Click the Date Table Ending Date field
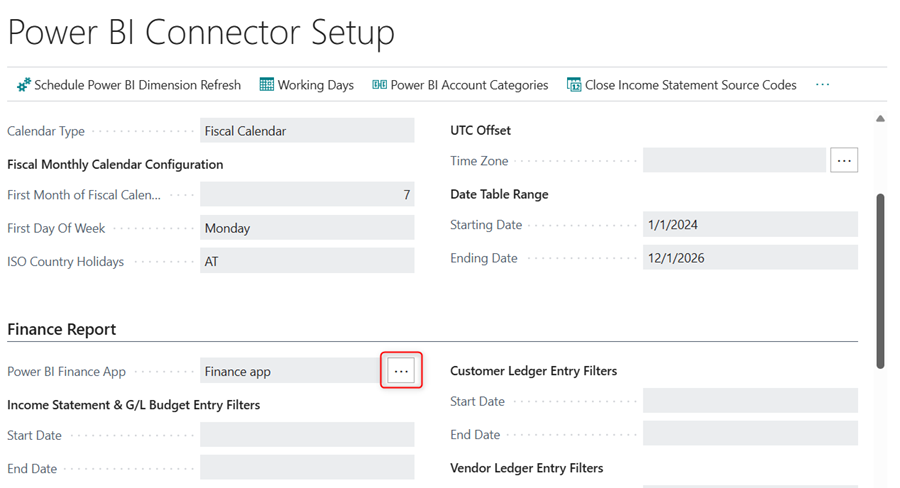 [749, 258]
